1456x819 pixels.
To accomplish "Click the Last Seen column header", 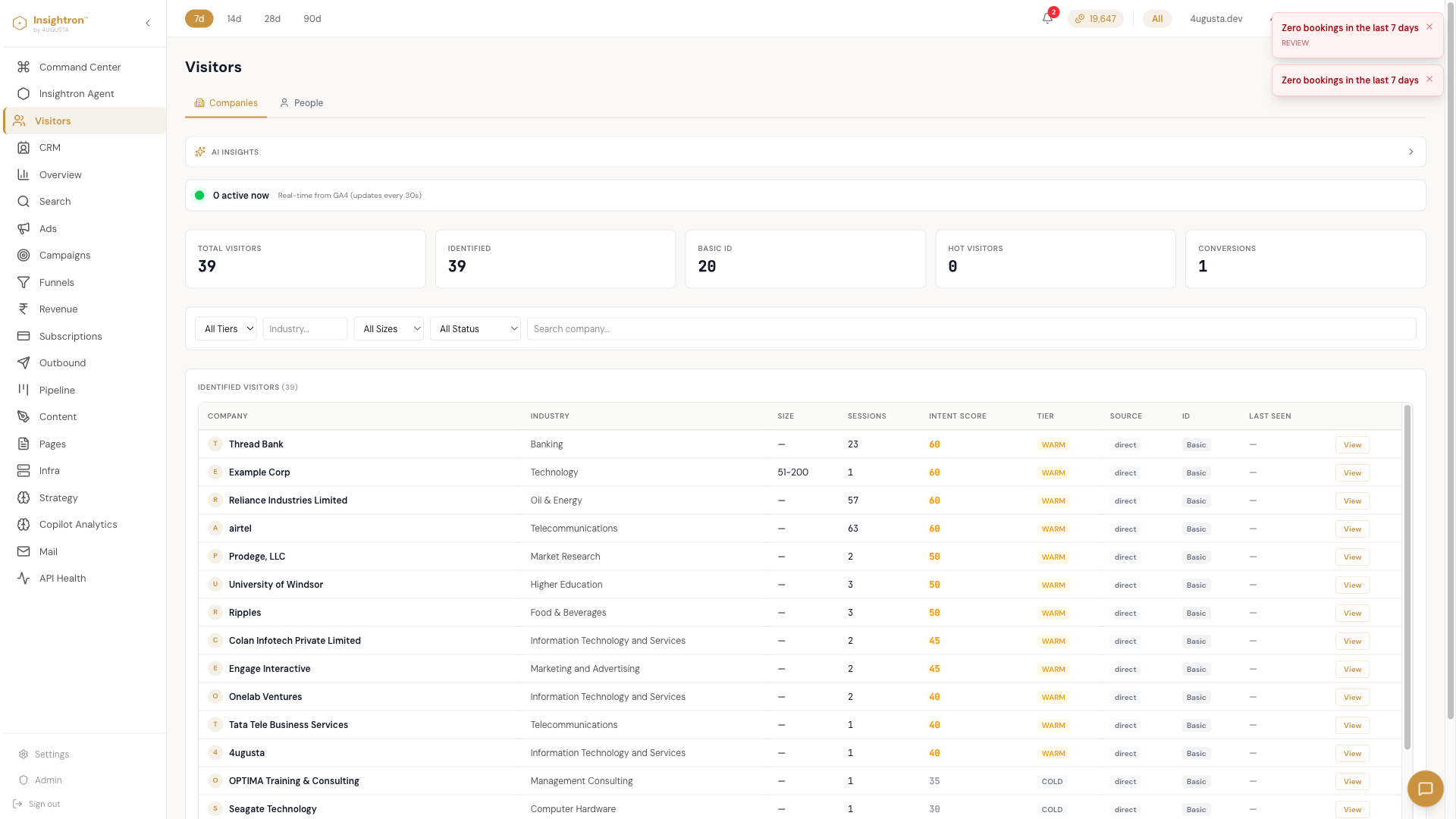I will tap(1270, 416).
